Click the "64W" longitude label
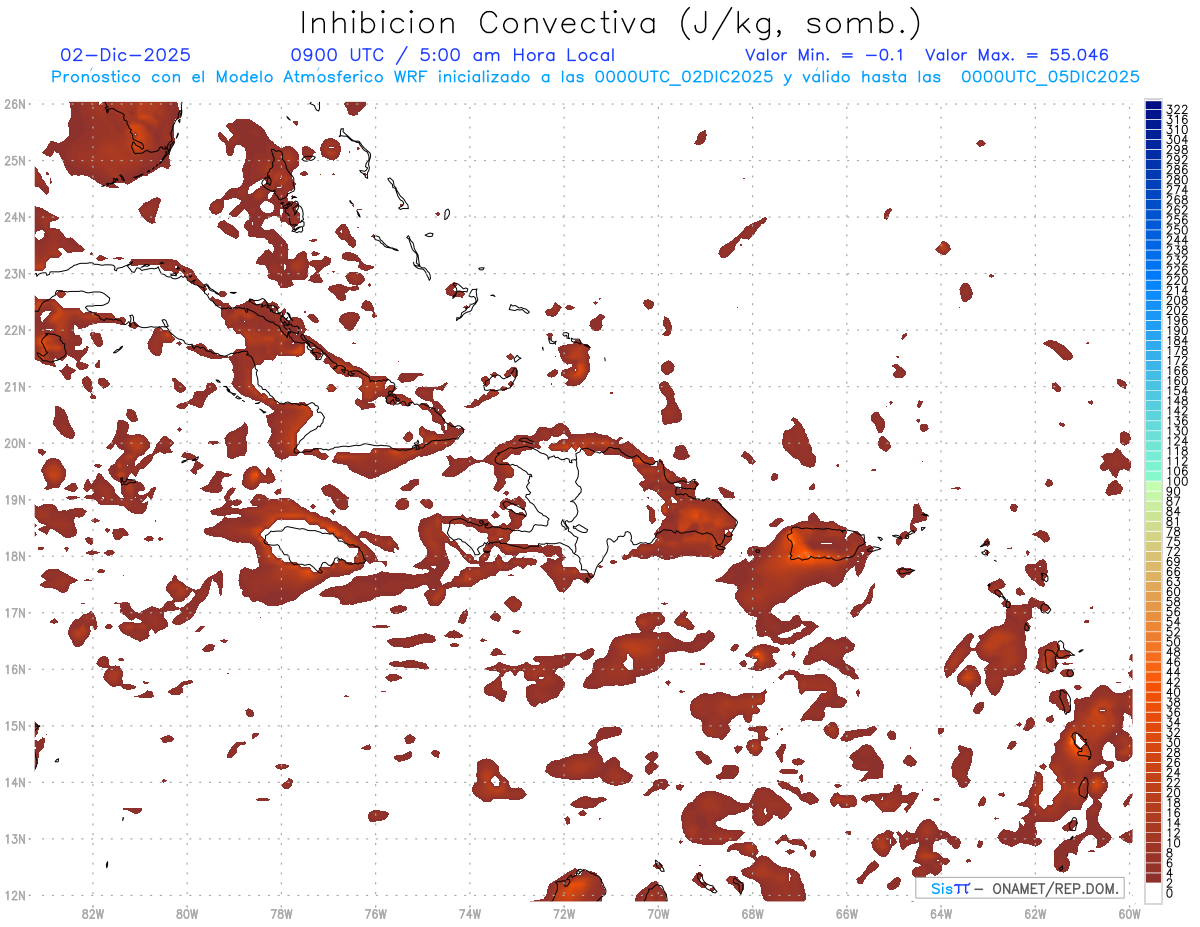Viewport: 1200px width, 927px height. pyautogui.click(x=941, y=913)
